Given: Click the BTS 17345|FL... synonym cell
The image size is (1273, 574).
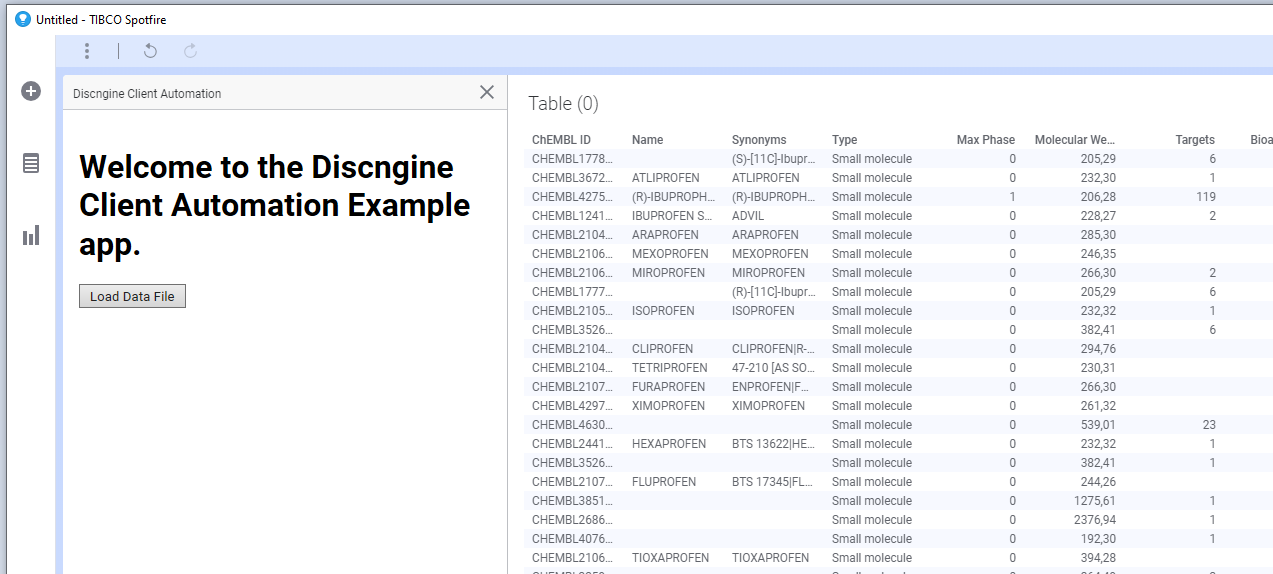Looking at the screenshot, I should click(x=774, y=482).
